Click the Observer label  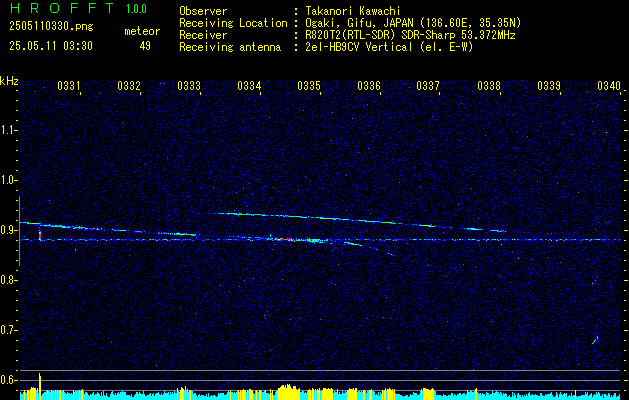click(x=203, y=11)
